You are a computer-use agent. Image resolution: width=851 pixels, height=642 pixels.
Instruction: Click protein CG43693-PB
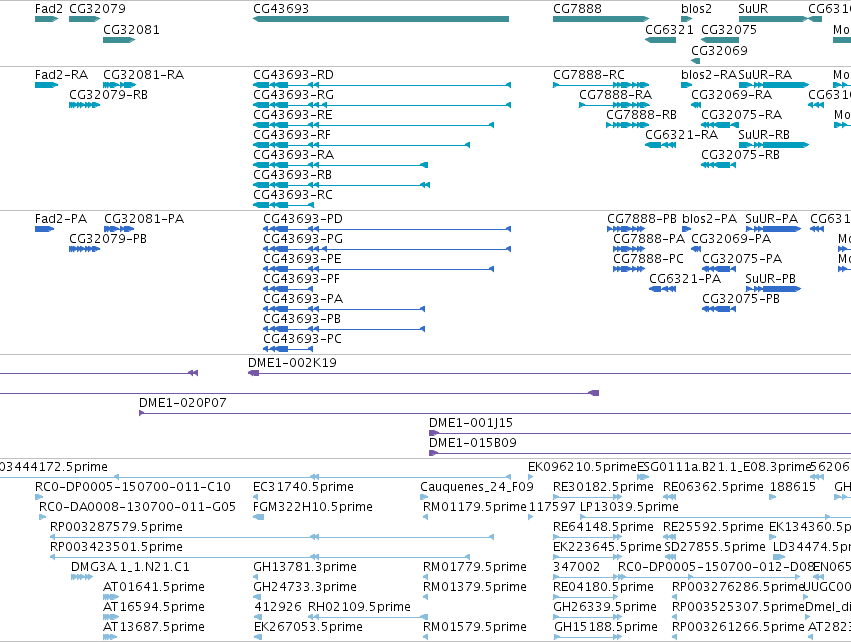[x=302, y=319]
